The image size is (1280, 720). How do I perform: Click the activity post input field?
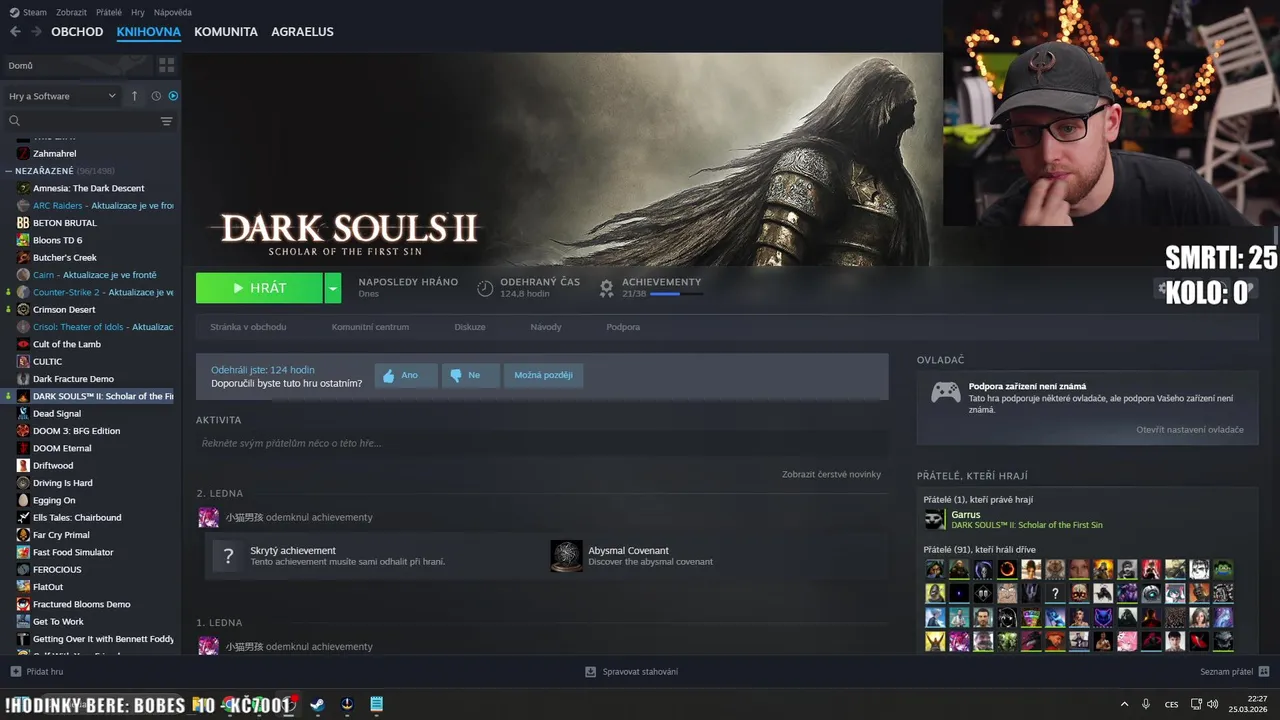click(x=542, y=443)
